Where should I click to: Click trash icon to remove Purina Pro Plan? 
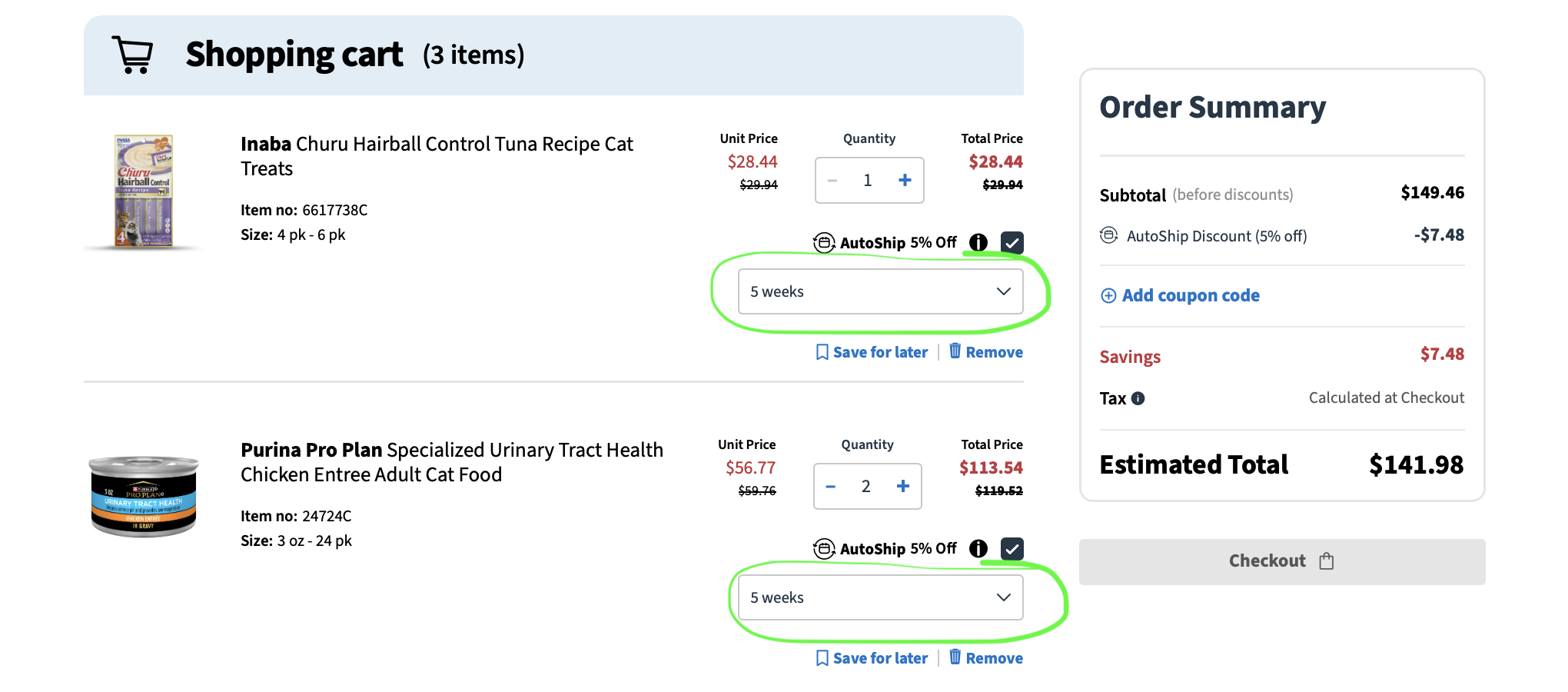[x=955, y=657]
